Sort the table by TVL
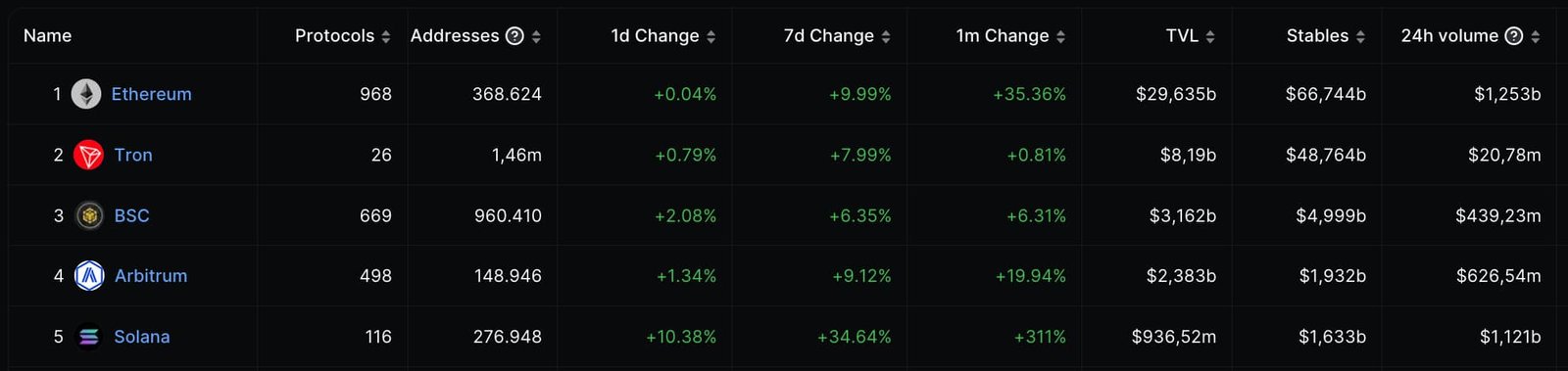This screenshot has height=371, width=1568. coord(1210,36)
